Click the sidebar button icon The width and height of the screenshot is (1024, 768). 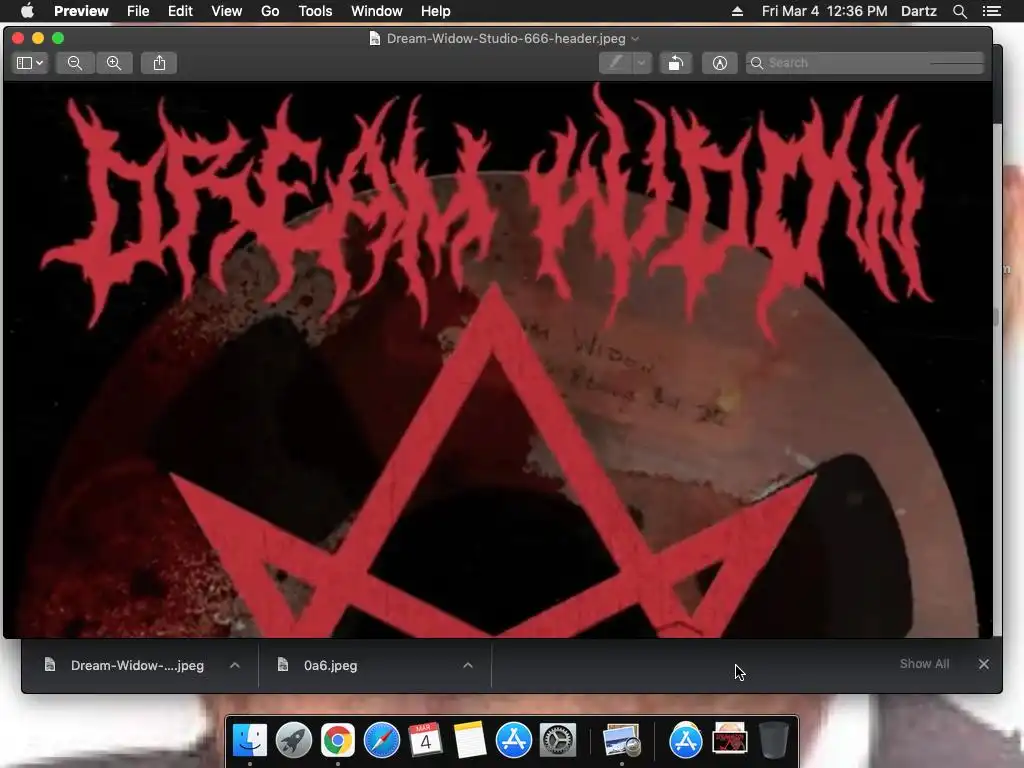click(x=24, y=63)
